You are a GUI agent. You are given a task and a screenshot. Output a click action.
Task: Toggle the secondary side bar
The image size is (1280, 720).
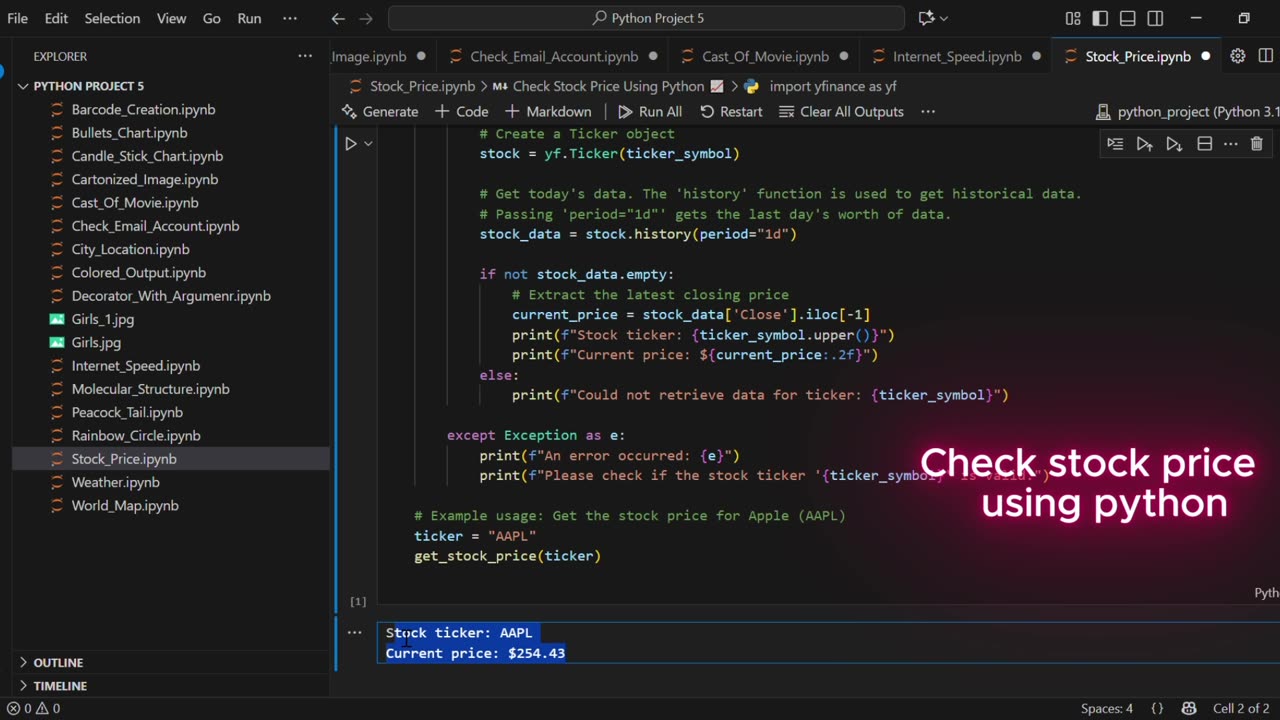[1155, 18]
